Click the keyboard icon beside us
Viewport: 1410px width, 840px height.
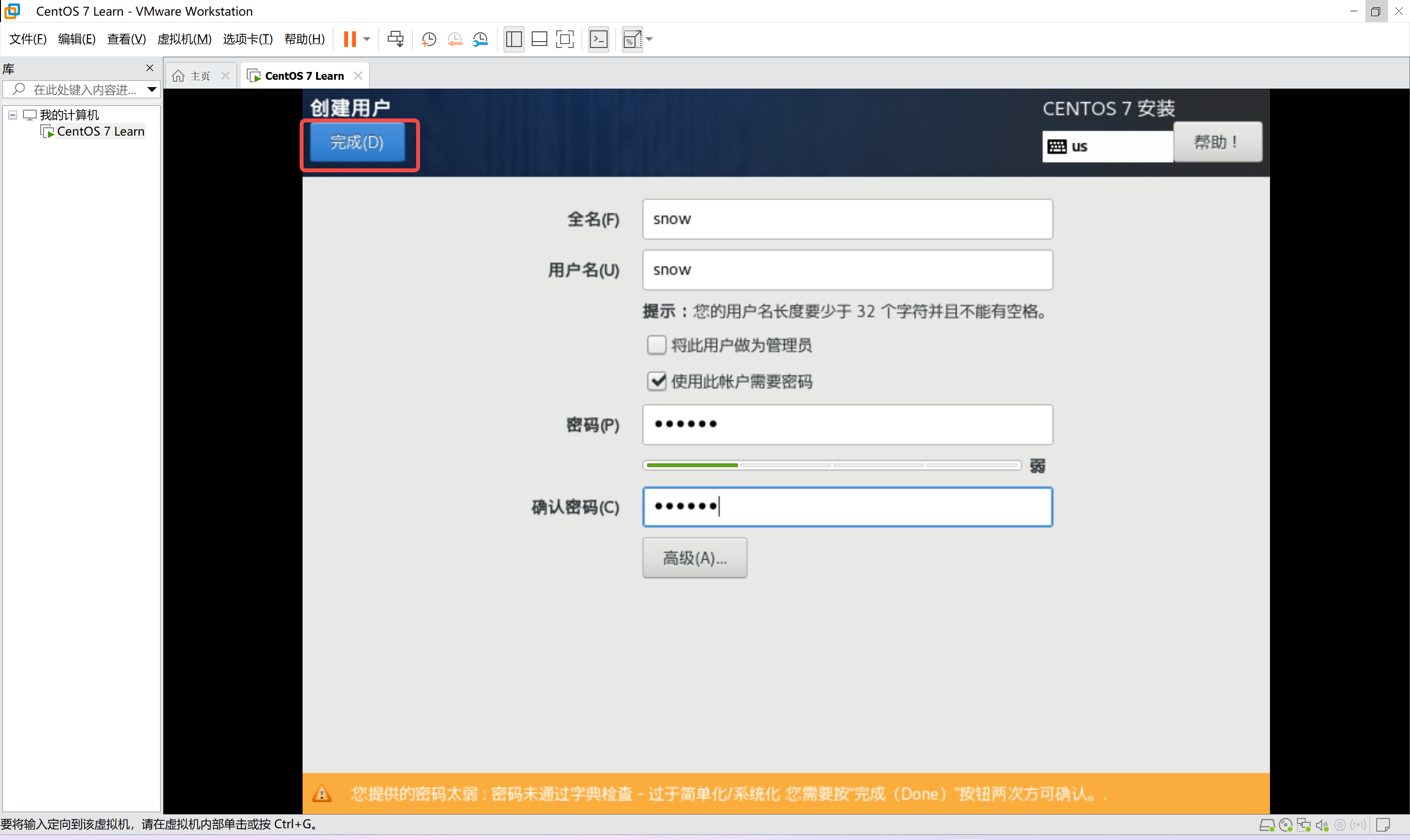1057,146
